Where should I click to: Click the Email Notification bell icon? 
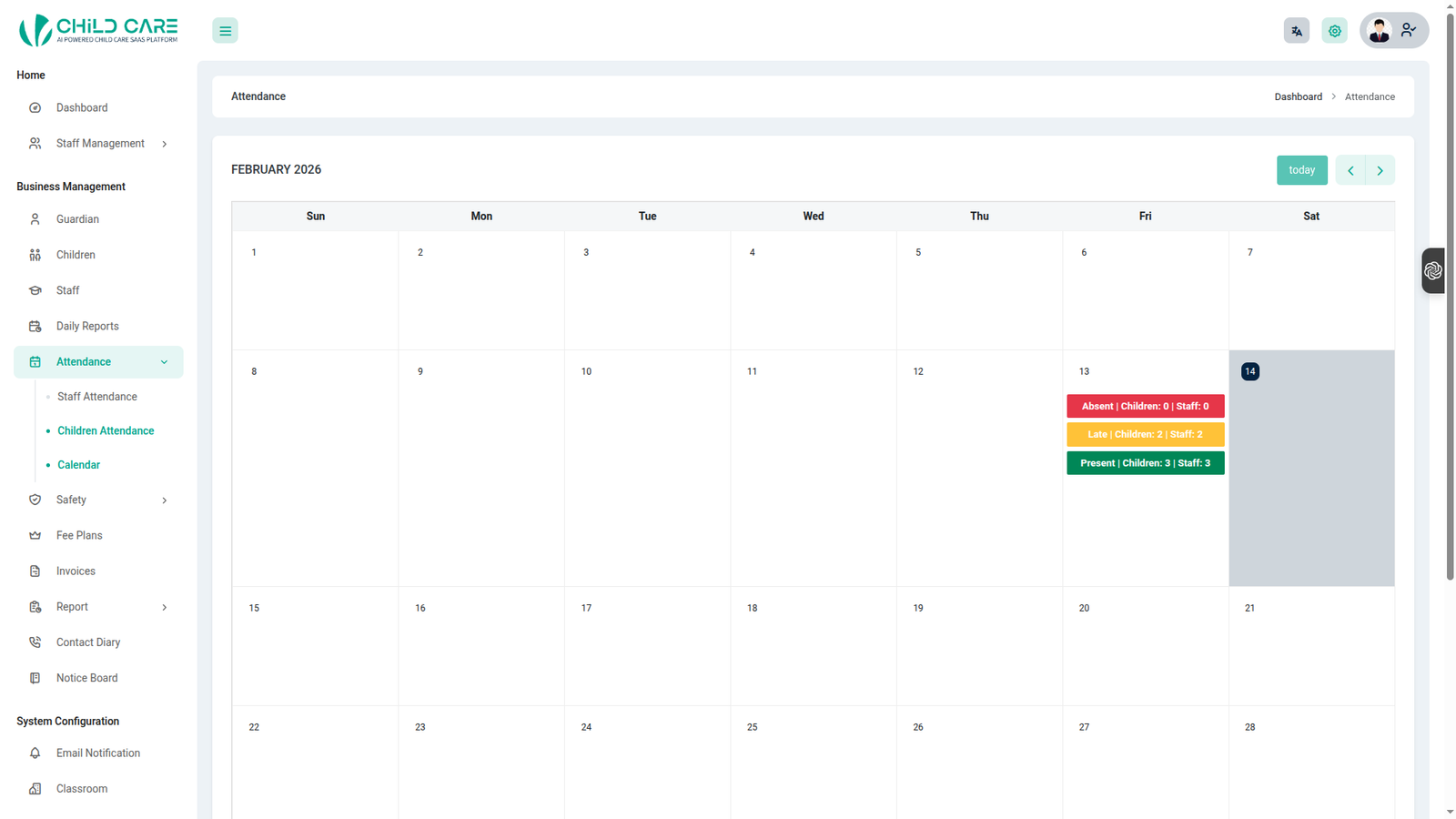[35, 753]
